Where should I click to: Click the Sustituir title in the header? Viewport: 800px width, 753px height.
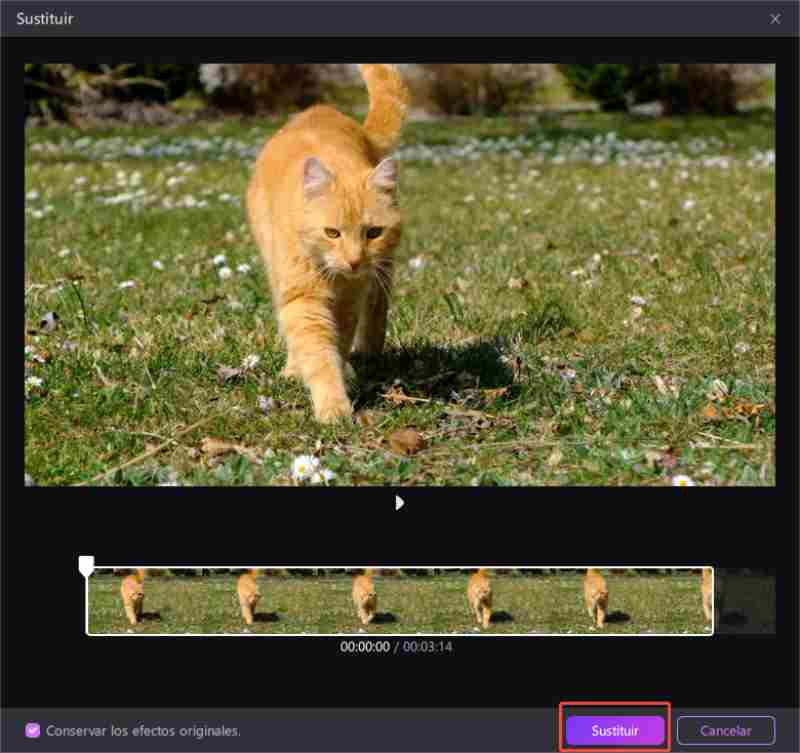click(x=44, y=19)
